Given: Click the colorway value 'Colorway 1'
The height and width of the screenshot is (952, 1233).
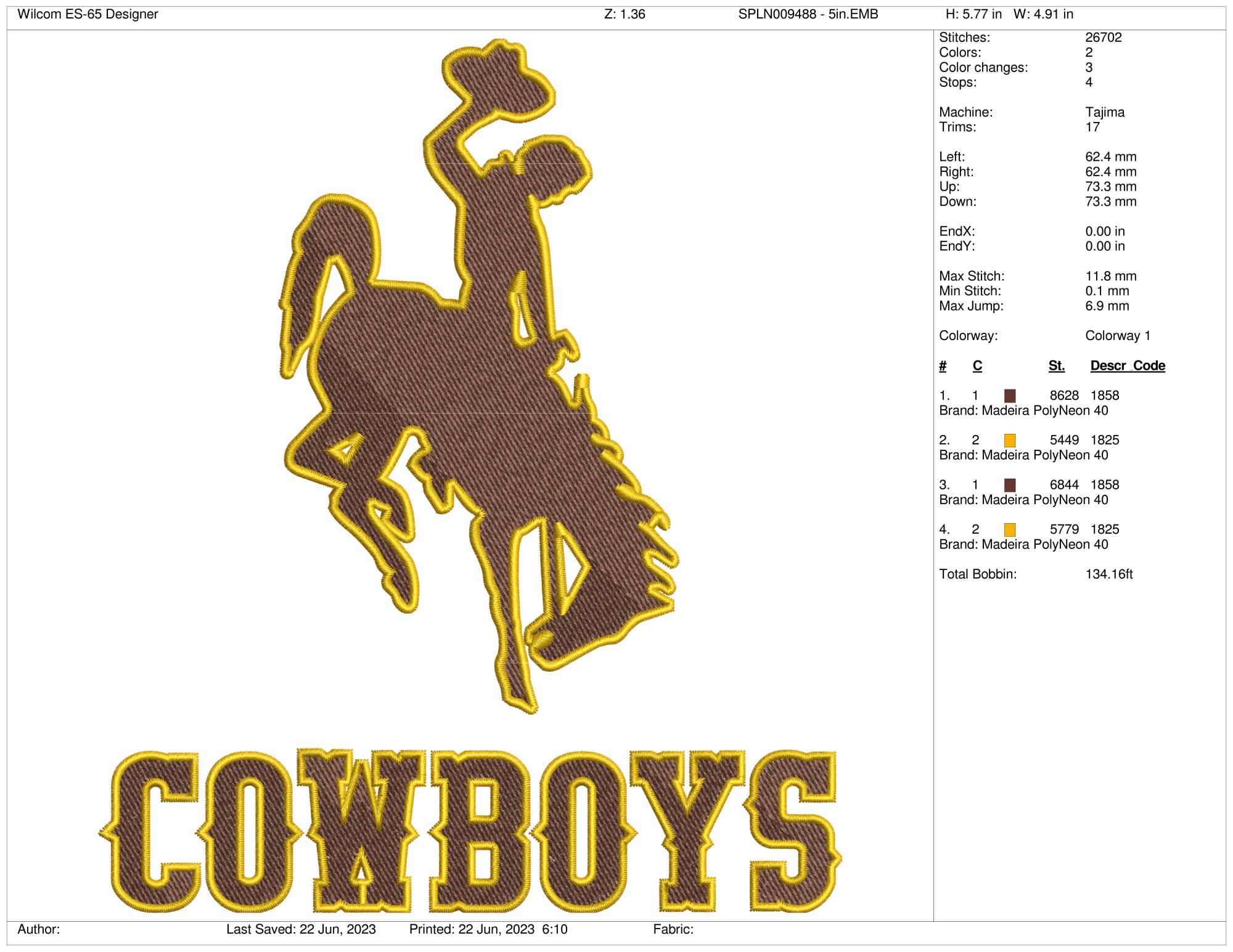Looking at the screenshot, I should 1118,336.
